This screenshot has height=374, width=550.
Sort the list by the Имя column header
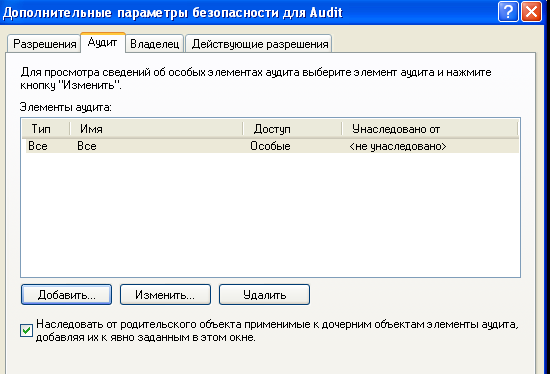pos(156,129)
